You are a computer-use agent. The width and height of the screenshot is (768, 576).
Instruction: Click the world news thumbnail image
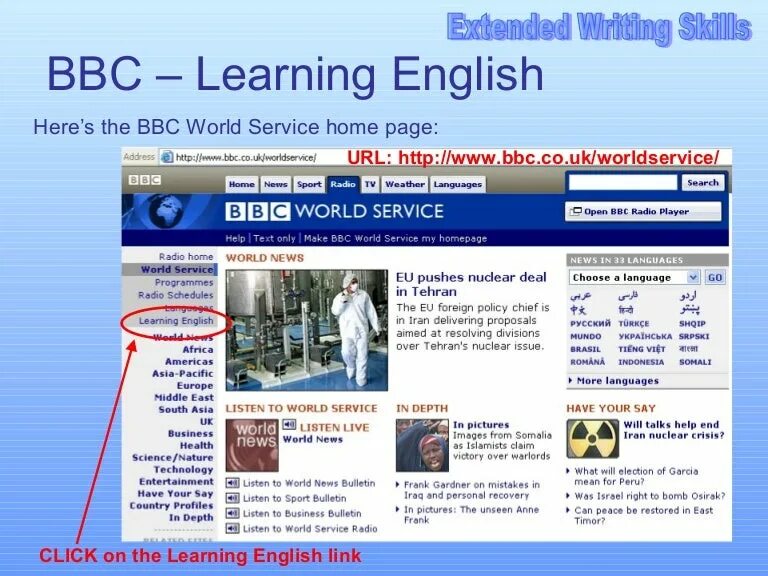click(252, 445)
